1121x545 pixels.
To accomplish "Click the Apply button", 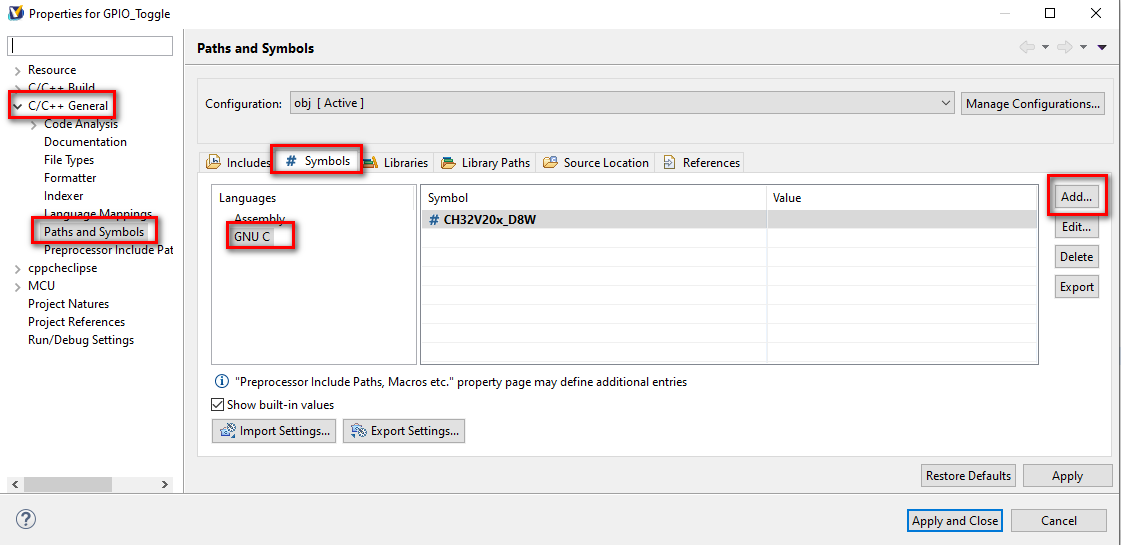I will (x=1067, y=476).
